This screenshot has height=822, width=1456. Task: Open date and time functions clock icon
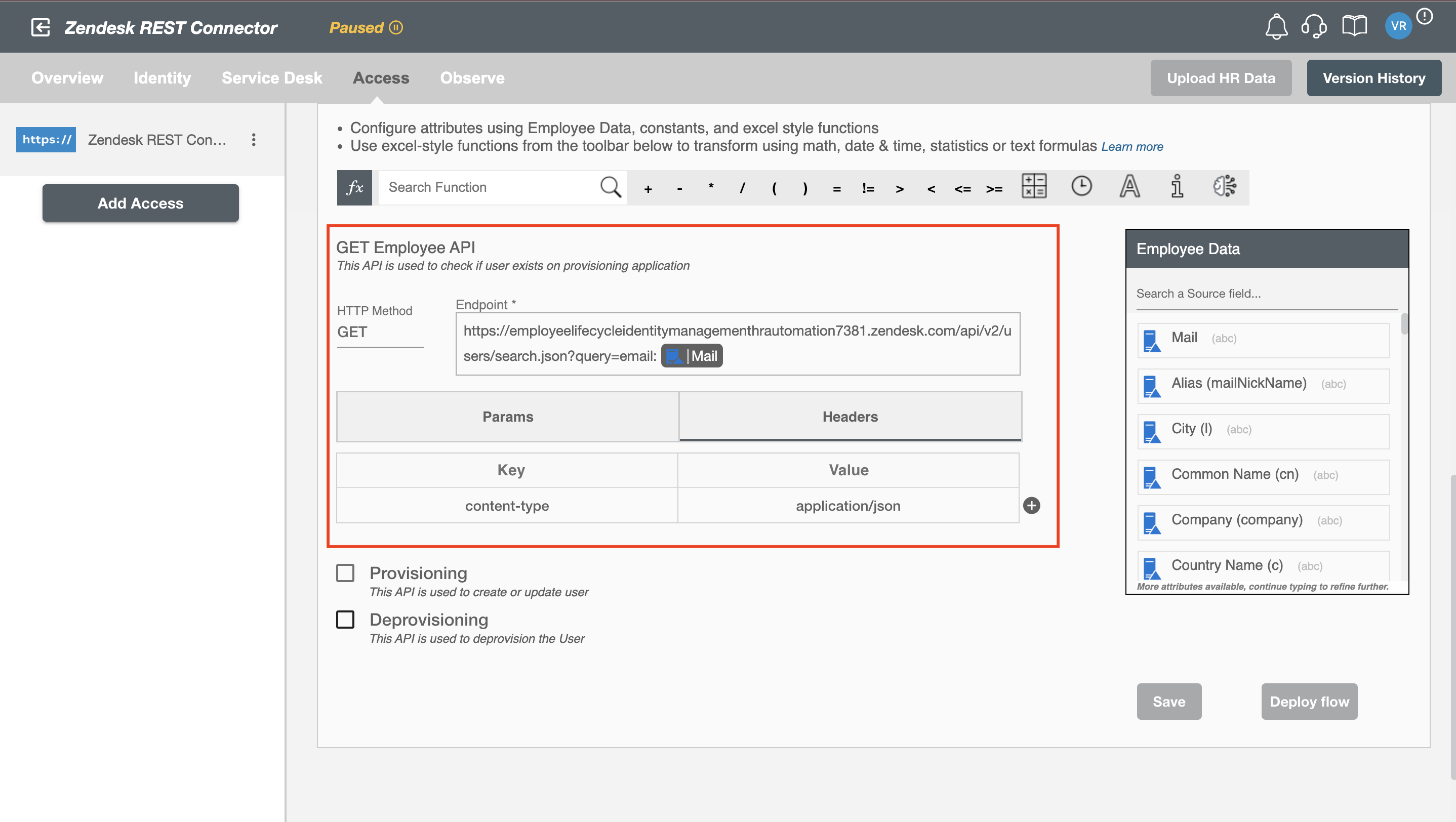pyautogui.click(x=1081, y=186)
